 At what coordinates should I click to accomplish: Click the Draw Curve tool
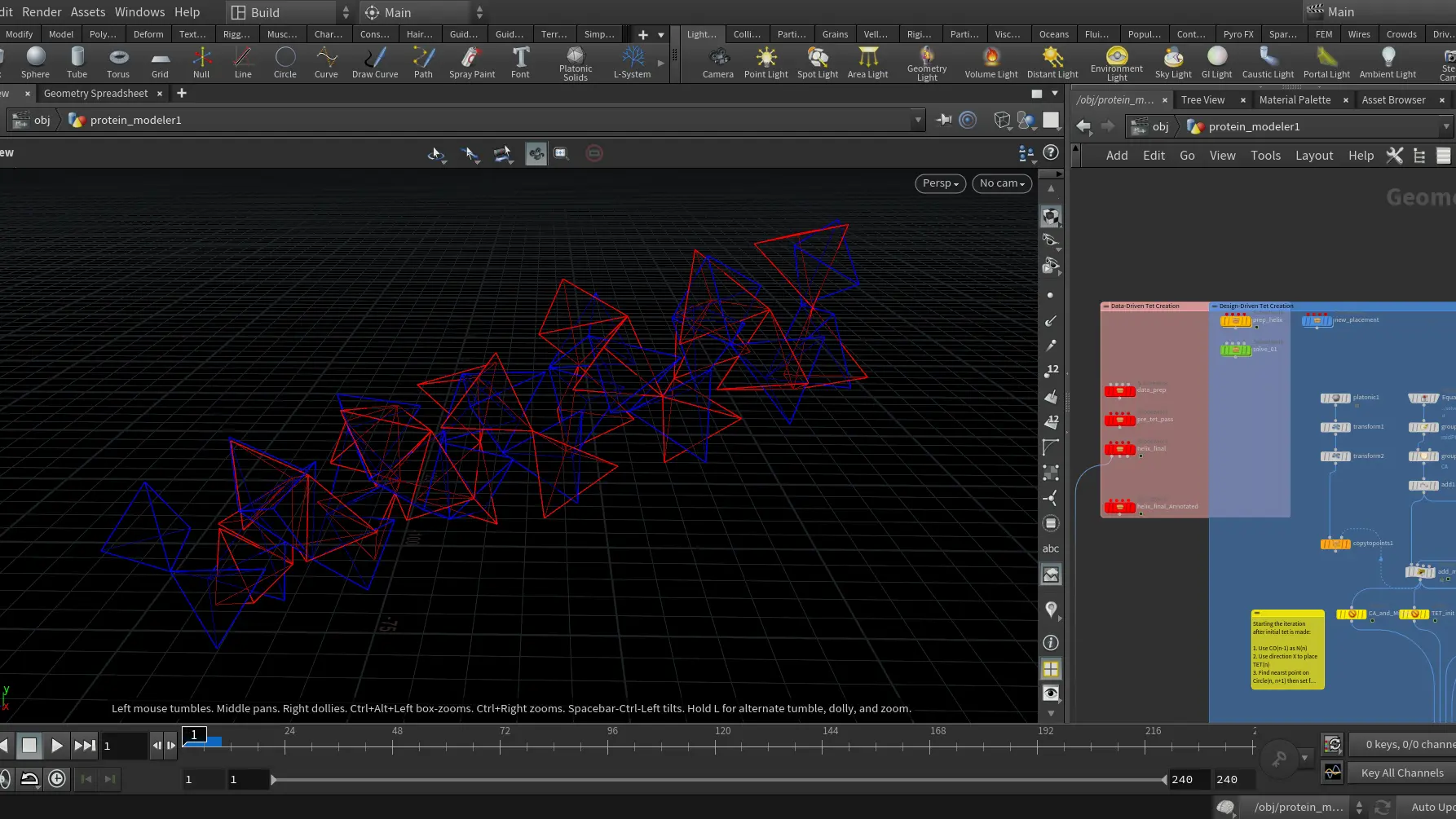375,63
